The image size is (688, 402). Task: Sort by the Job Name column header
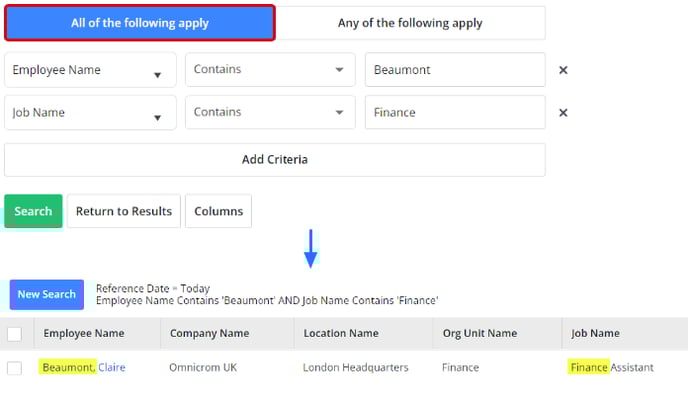(595, 334)
